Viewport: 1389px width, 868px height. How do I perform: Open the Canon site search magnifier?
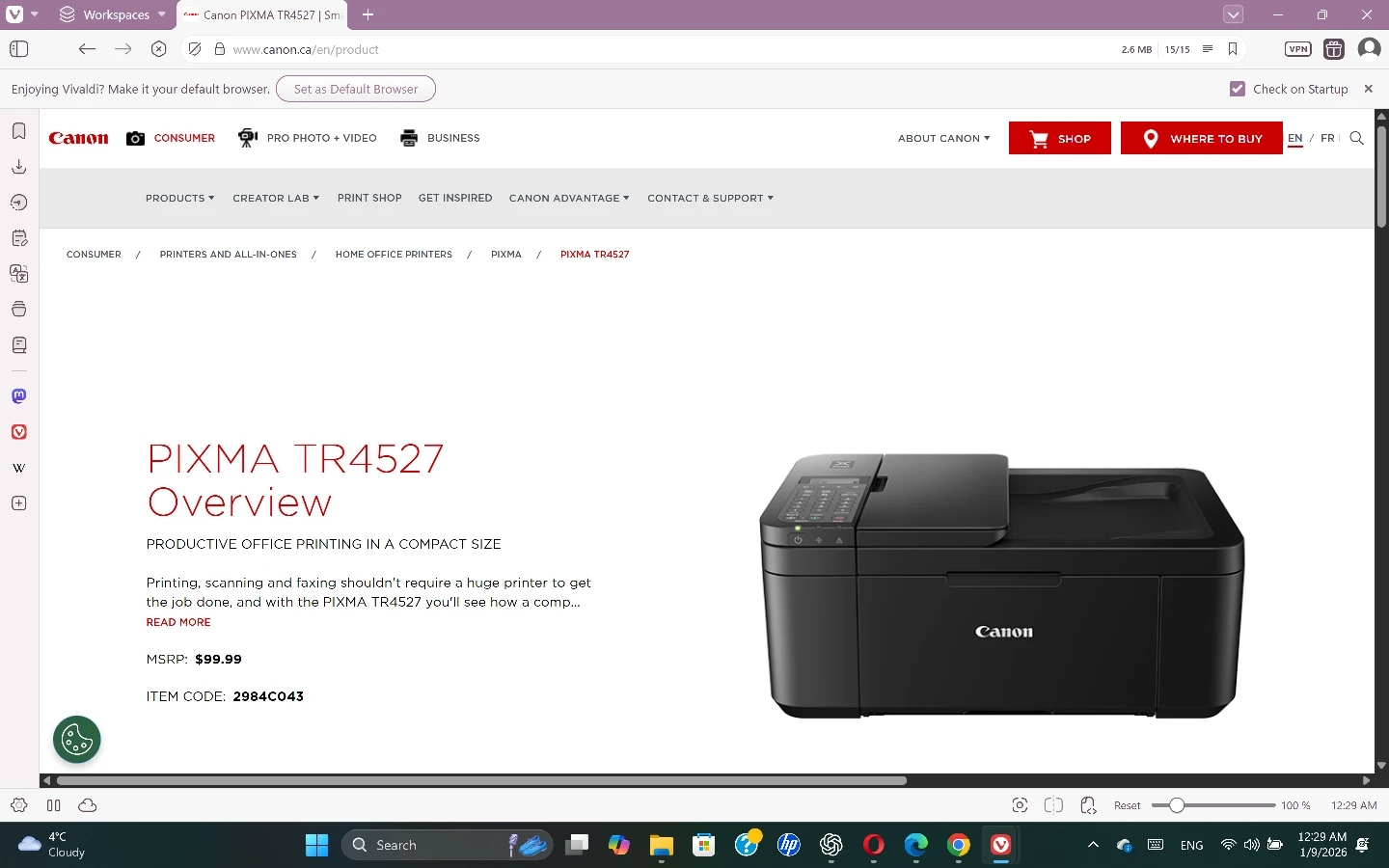coord(1357,138)
